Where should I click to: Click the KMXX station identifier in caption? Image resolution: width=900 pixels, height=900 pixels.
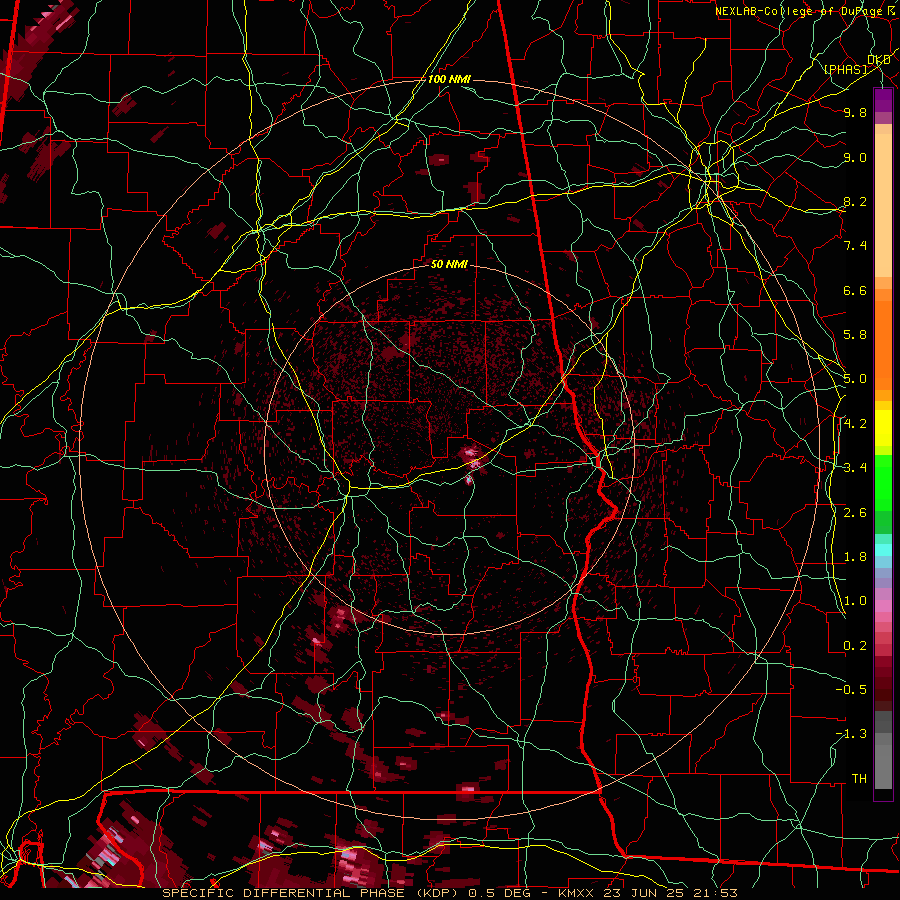point(577,893)
